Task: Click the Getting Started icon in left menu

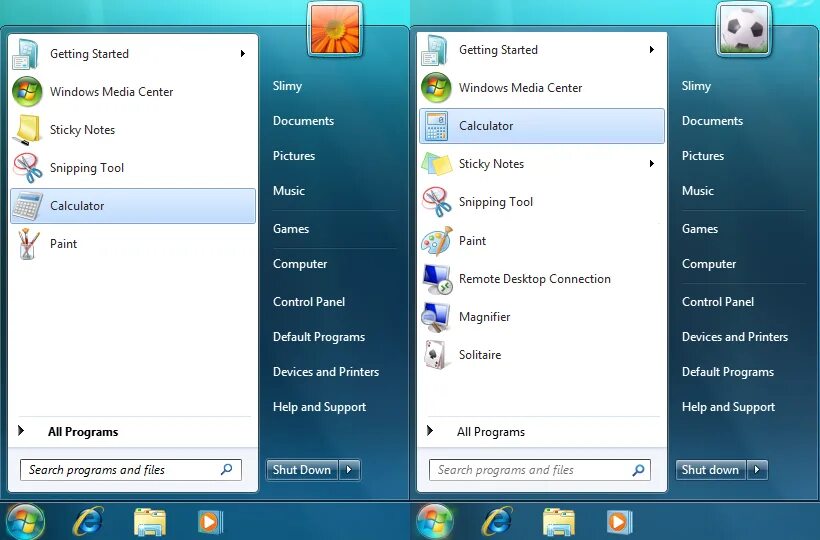Action: point(26,54)
